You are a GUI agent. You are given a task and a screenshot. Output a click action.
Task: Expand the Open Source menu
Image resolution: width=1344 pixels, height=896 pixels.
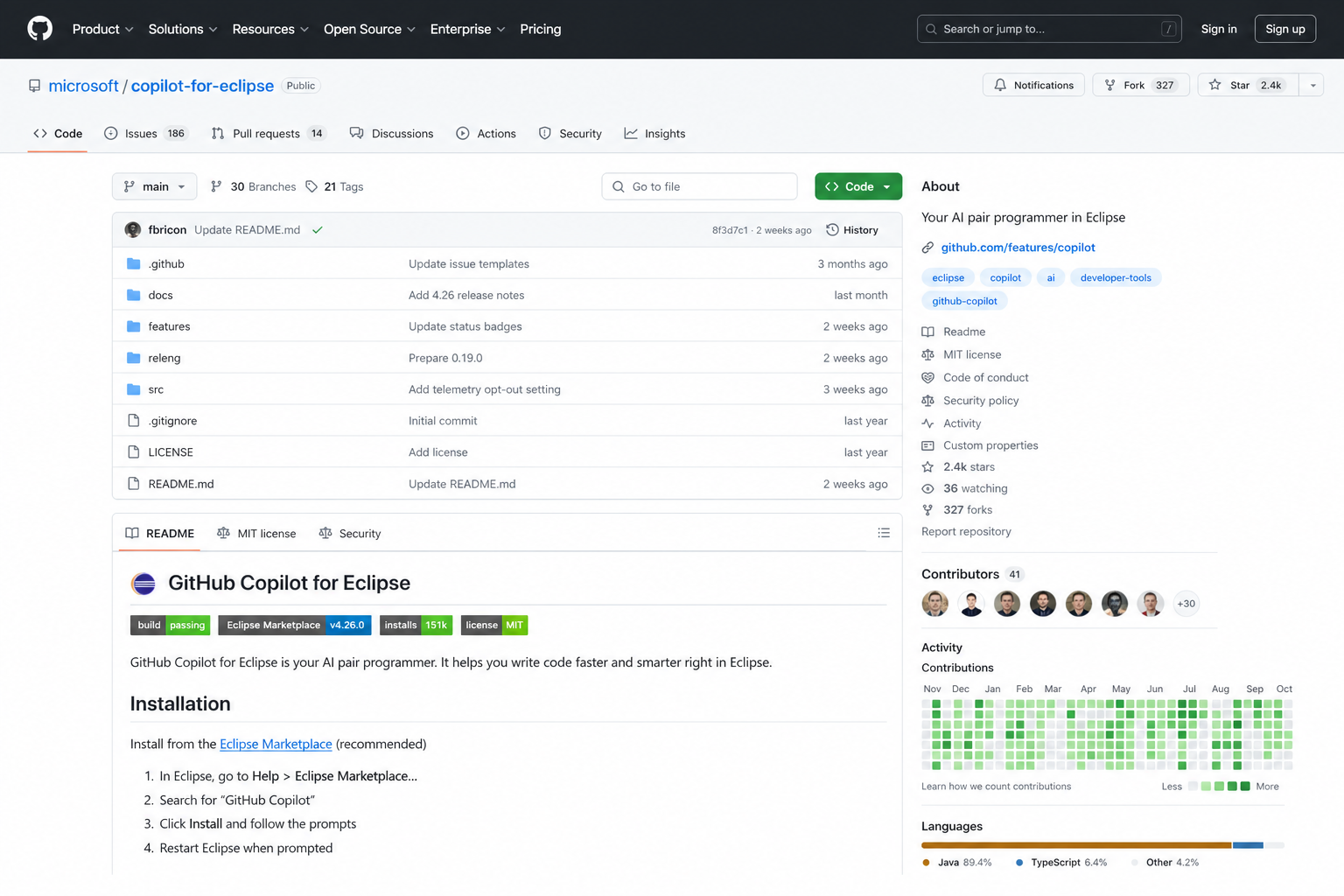(369, 29)
